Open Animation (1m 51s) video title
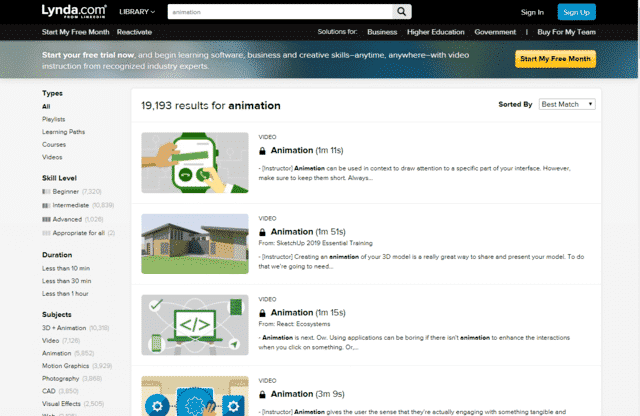The height and width of the screenshot is (416, 640). [308, 232]
